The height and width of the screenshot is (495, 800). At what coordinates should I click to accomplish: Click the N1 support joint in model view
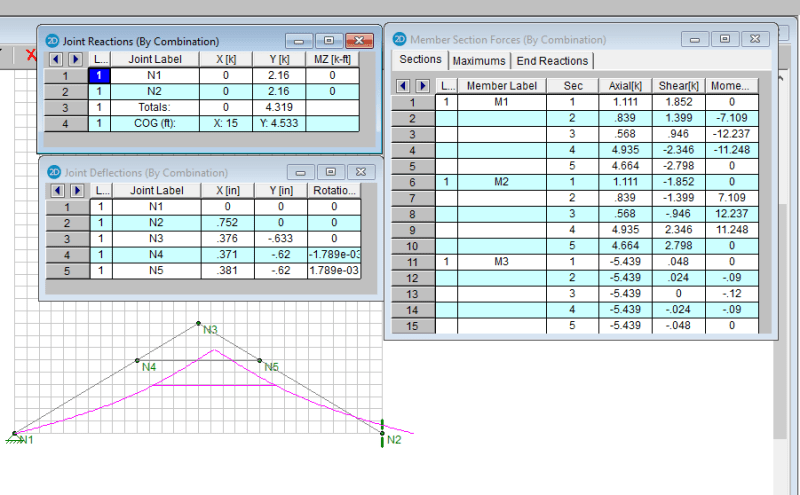point(14,434)
